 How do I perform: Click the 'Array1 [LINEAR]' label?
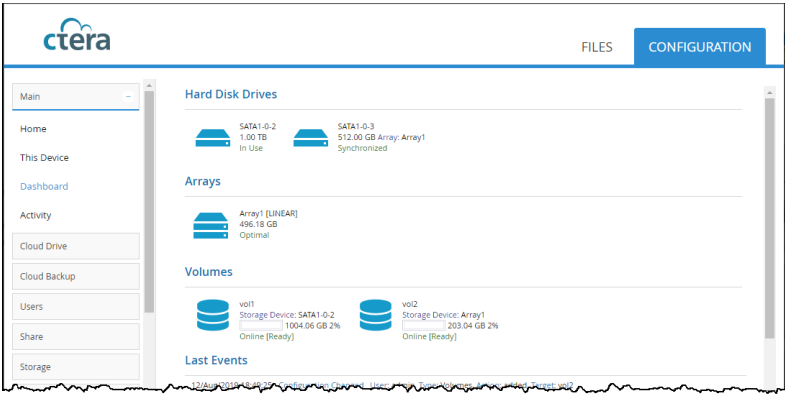tap(269, 213)
